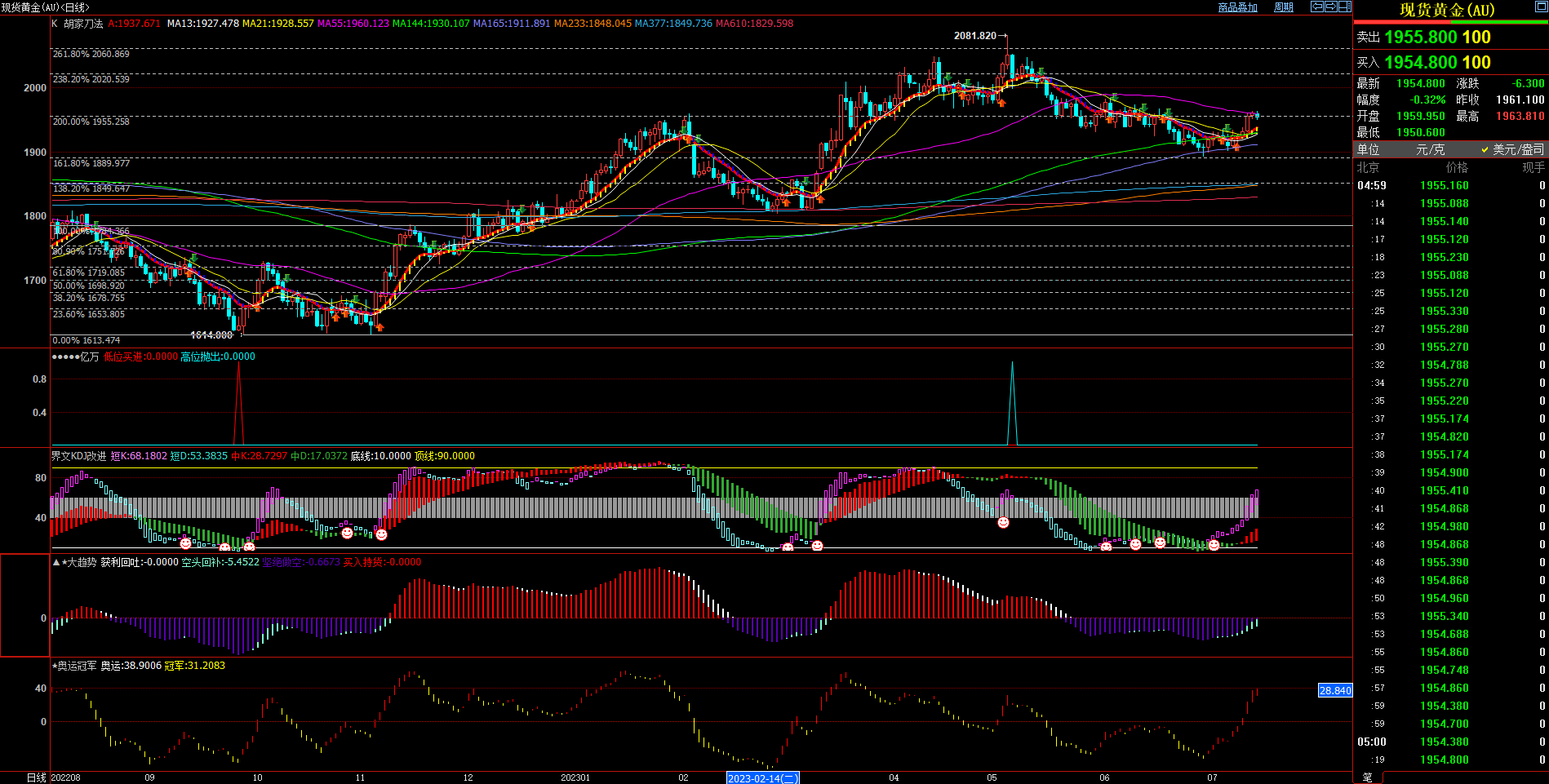Maximize the quote panel via square icon
The image size is (1549, 784).
[x=1541, y=7]
